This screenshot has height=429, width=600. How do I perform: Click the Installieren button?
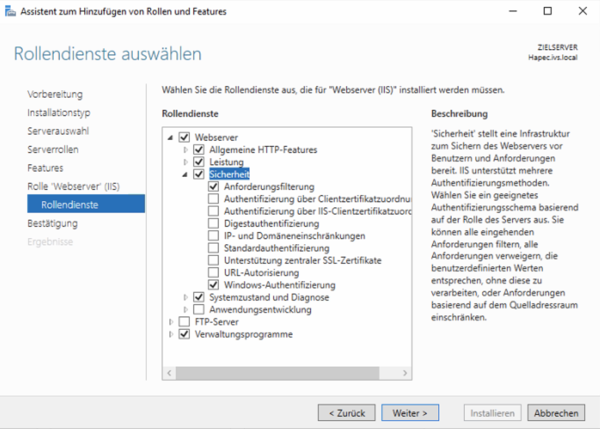492,413
